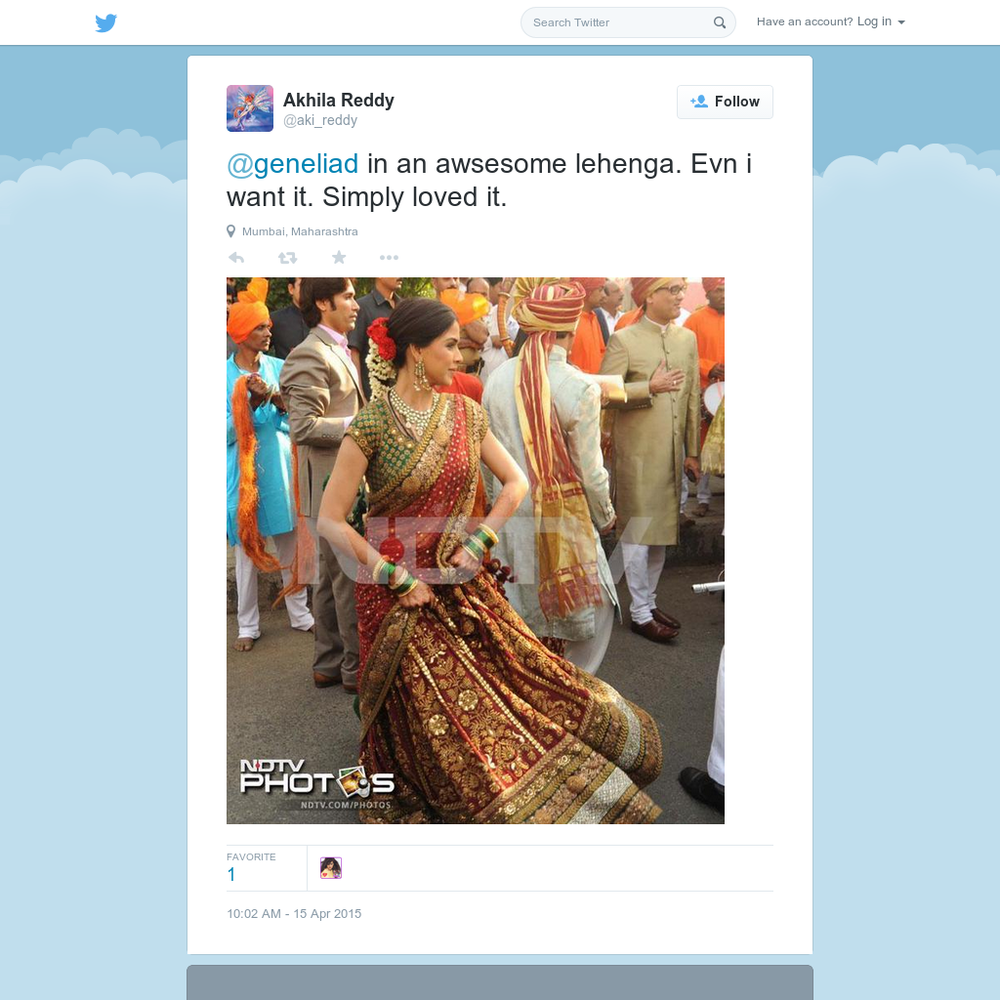Enlarge the NDTV lehenga photo
The image size is (1000, 1000).
coord(476,550)
